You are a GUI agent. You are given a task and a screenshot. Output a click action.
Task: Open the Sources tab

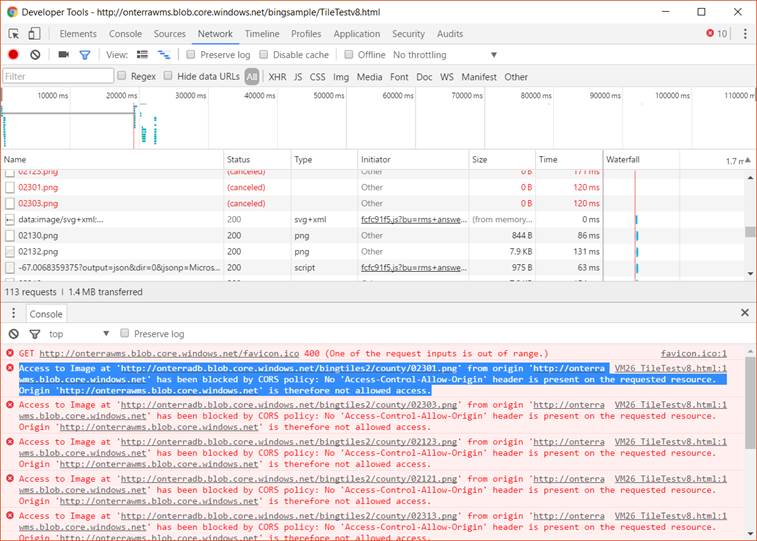[169, 34]
